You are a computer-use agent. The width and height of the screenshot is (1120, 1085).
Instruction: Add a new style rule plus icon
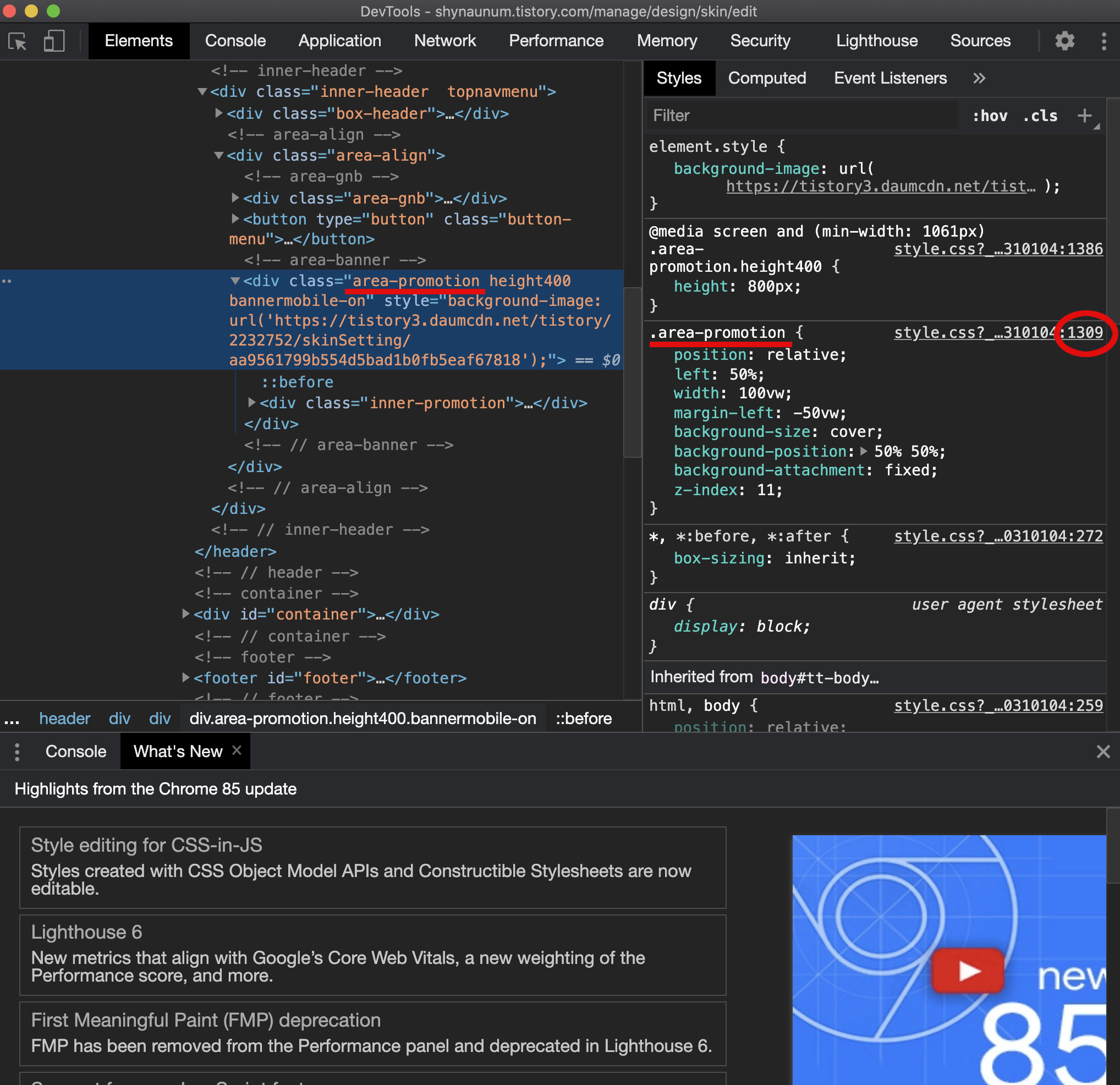1084,116
